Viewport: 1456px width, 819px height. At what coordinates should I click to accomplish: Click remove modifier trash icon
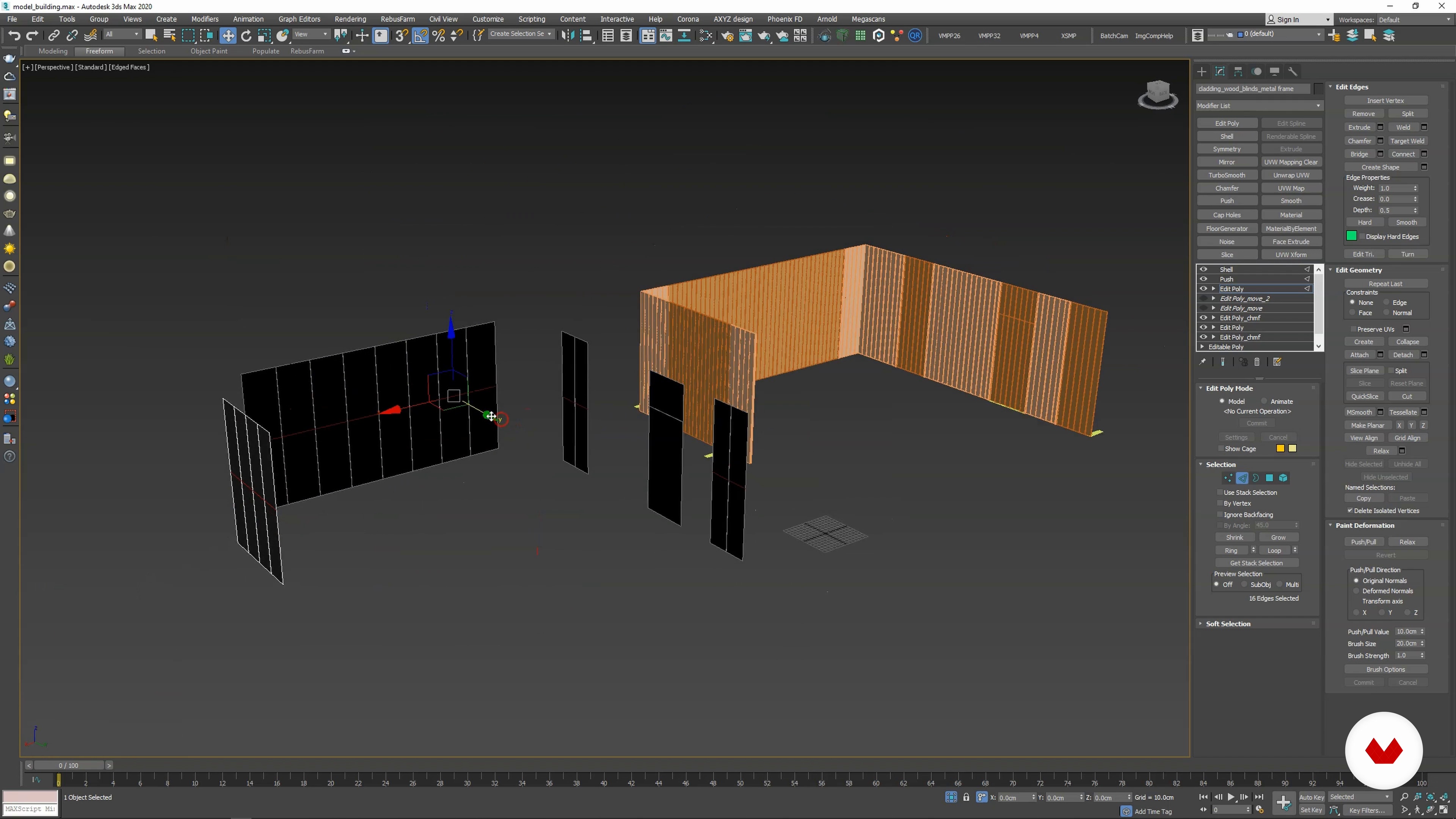[1257, 362]
